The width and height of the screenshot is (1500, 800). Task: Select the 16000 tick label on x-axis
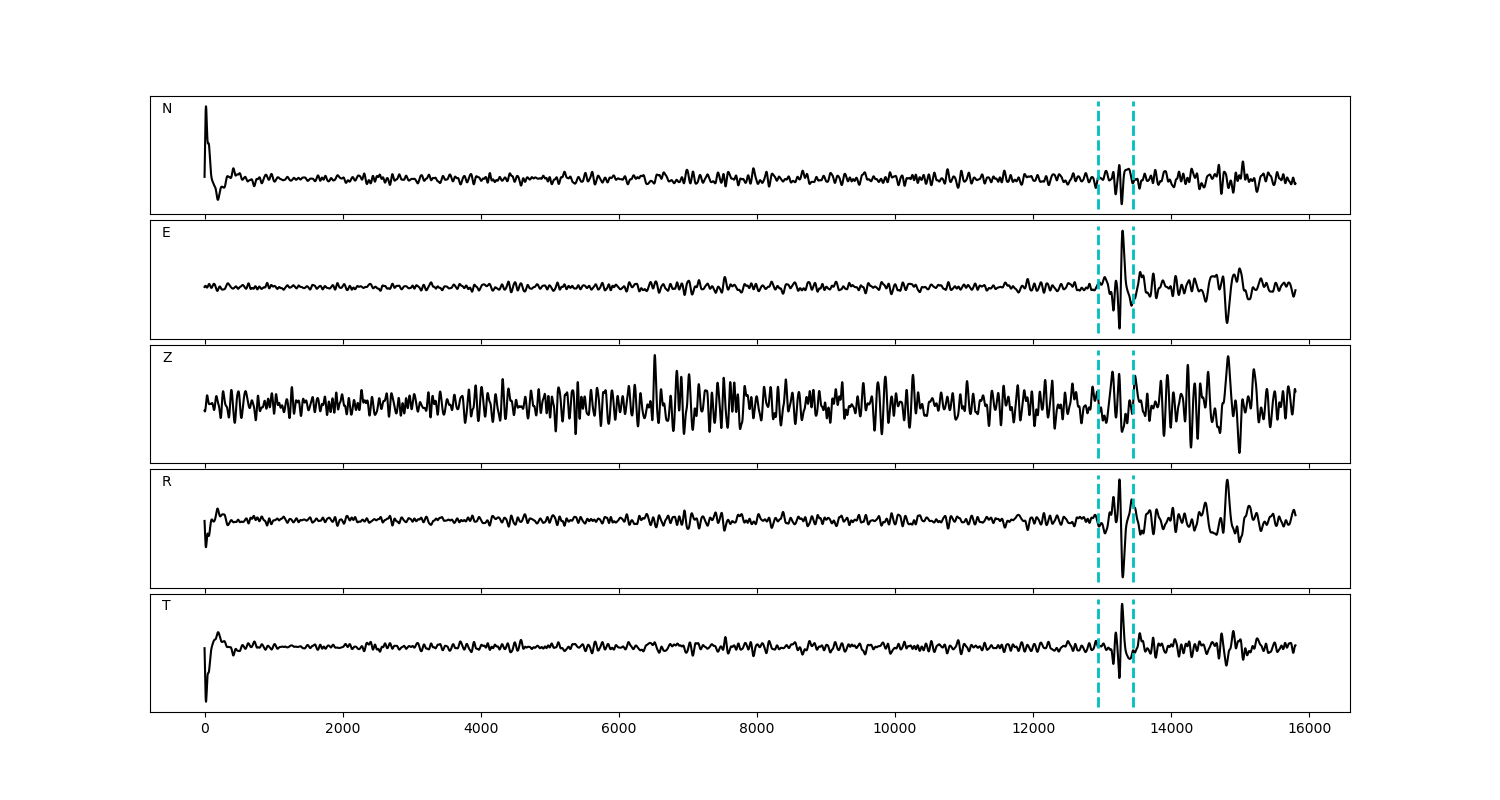click(x=1309, y=730)
